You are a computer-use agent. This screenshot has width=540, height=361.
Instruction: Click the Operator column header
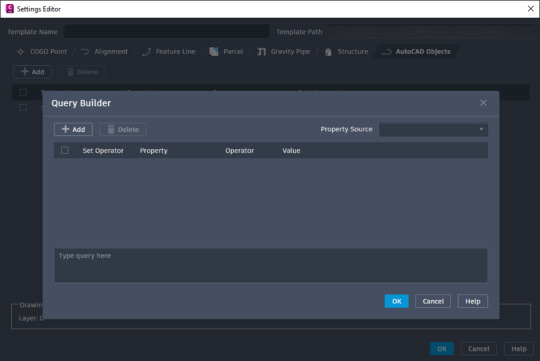[x=240, y=151]
